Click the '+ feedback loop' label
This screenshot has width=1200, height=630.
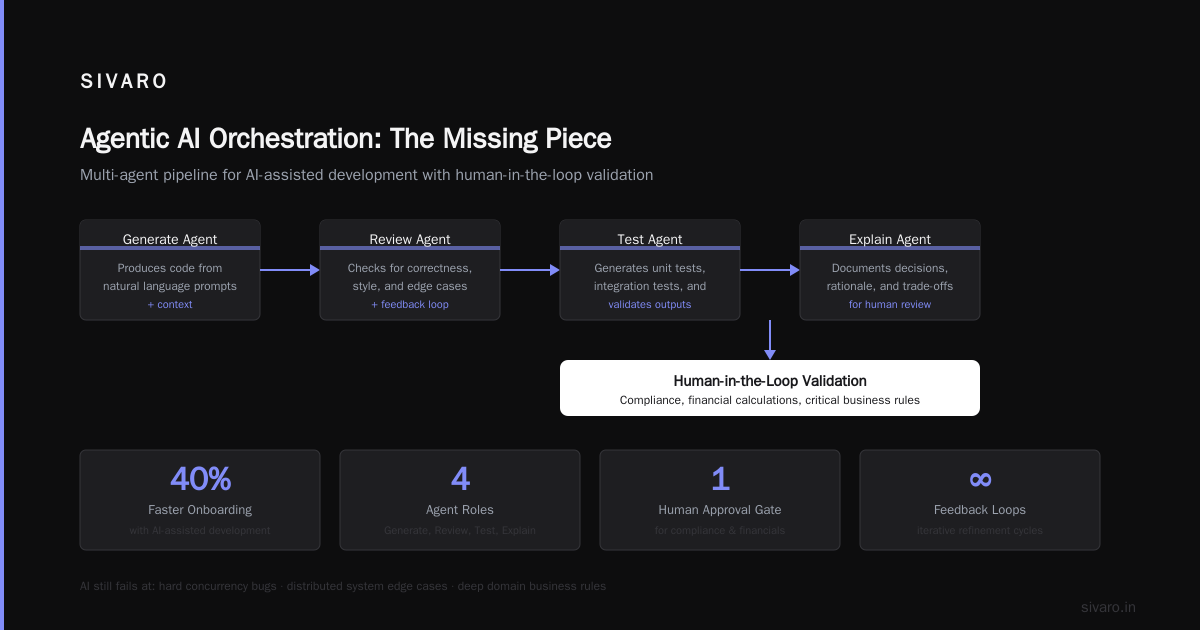(x=410, y=304)
